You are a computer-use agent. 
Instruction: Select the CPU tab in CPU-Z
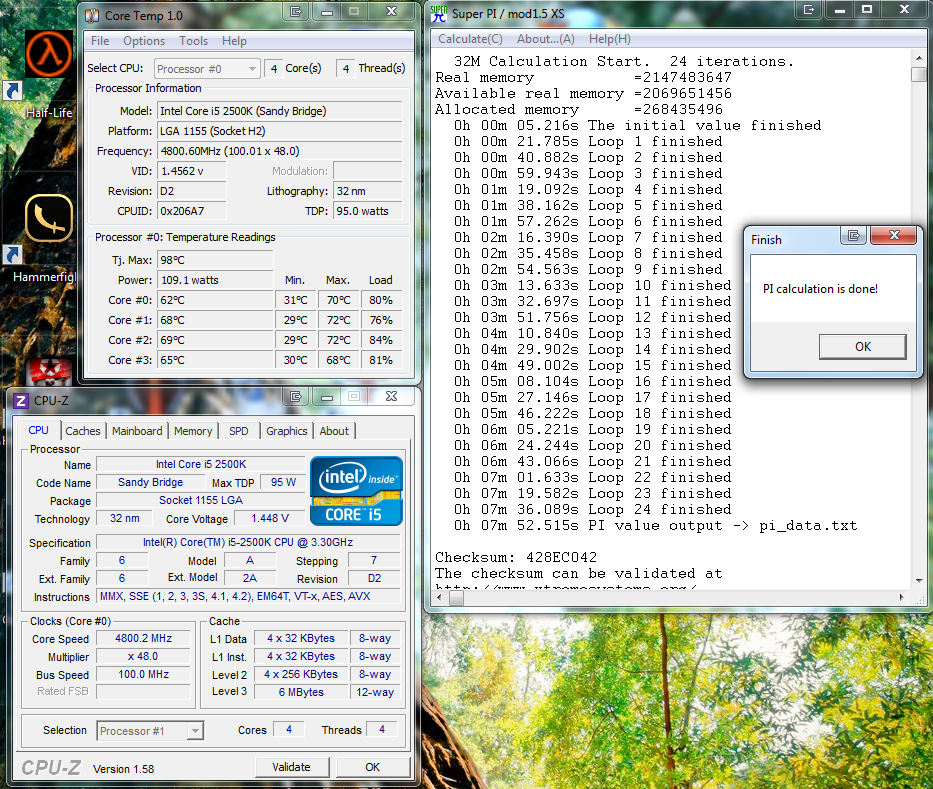click(x=39, y=430)
